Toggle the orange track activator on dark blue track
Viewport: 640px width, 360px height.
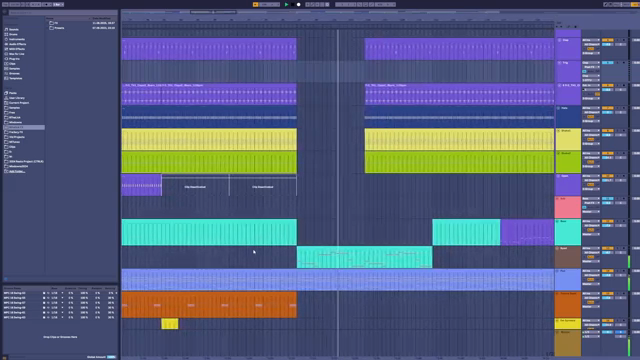[607, 108]
